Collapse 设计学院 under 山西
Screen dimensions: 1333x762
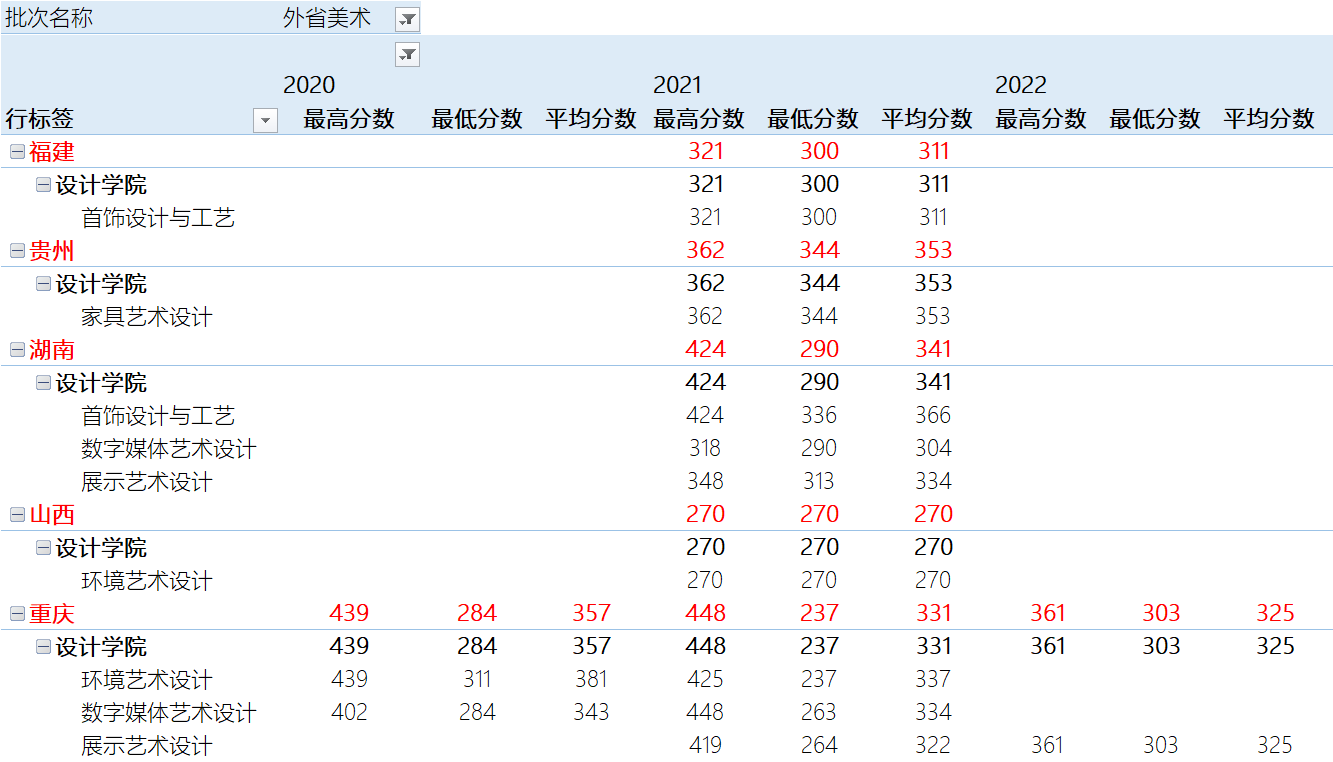pos(43,548)
